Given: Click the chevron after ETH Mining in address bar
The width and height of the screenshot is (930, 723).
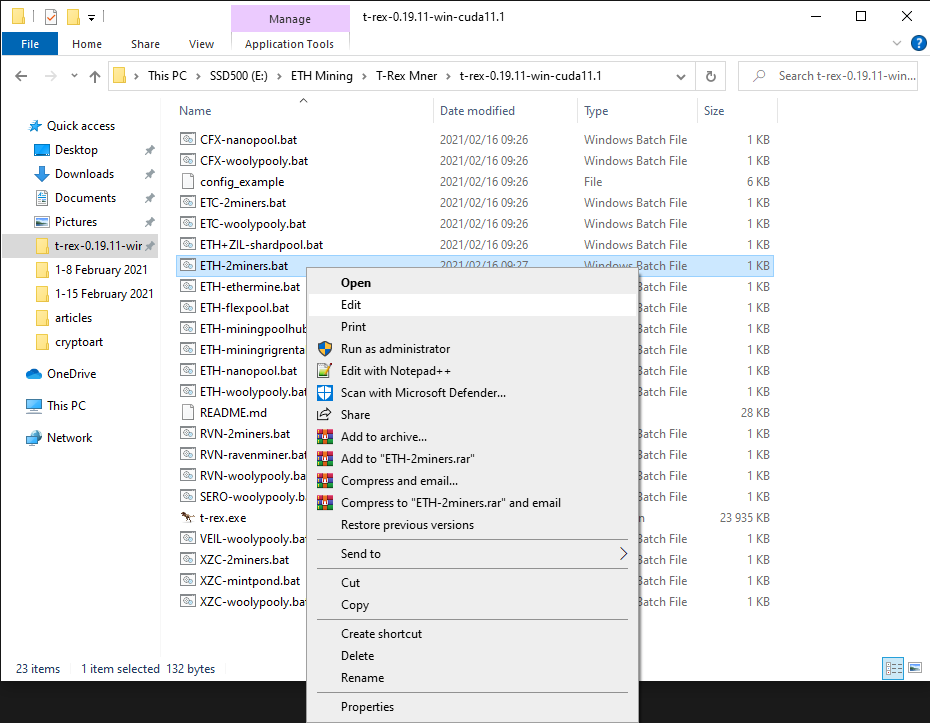Looking at the screenshot, I should [364, 76].
